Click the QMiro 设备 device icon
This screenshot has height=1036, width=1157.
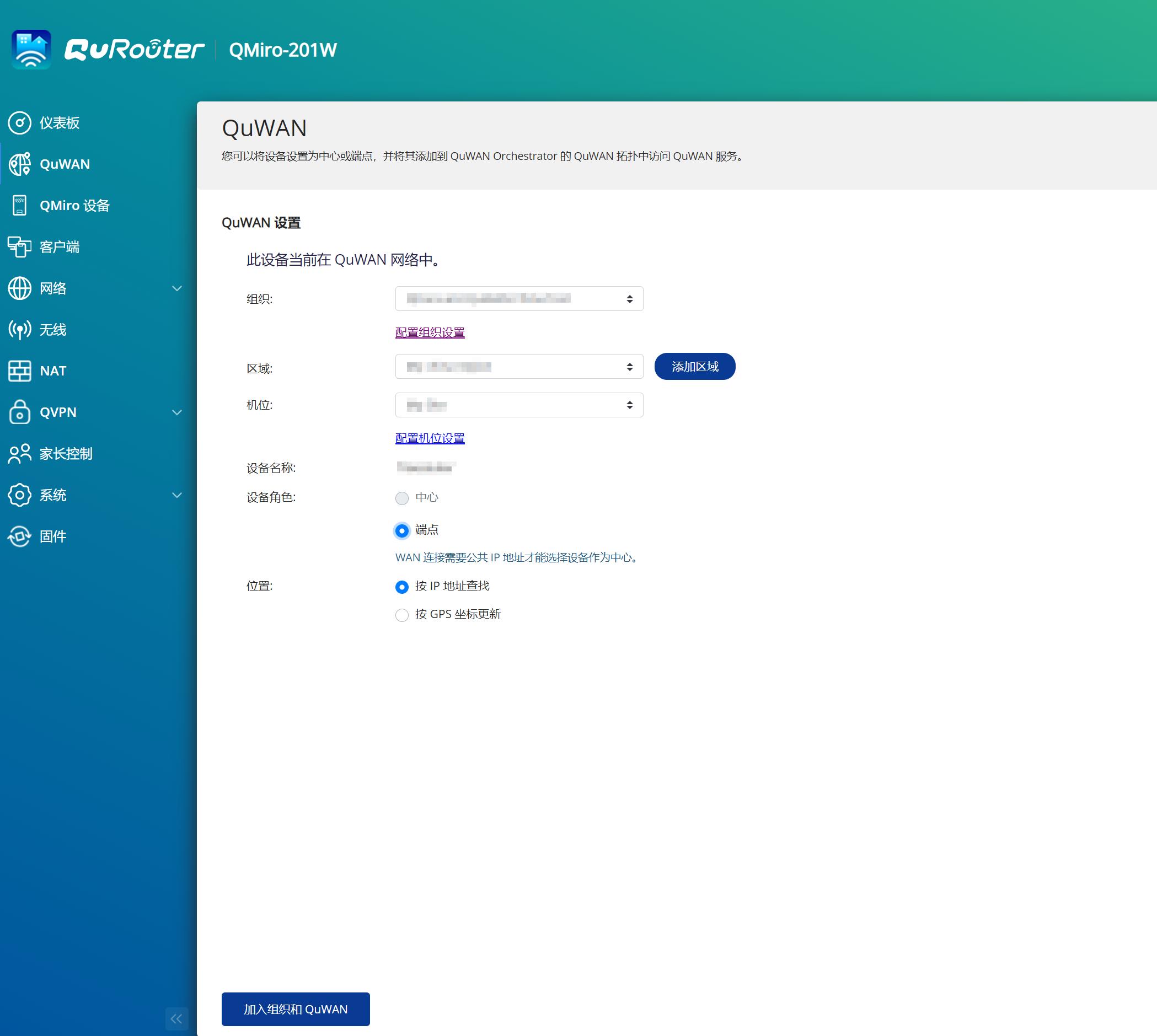coord(19,206)
